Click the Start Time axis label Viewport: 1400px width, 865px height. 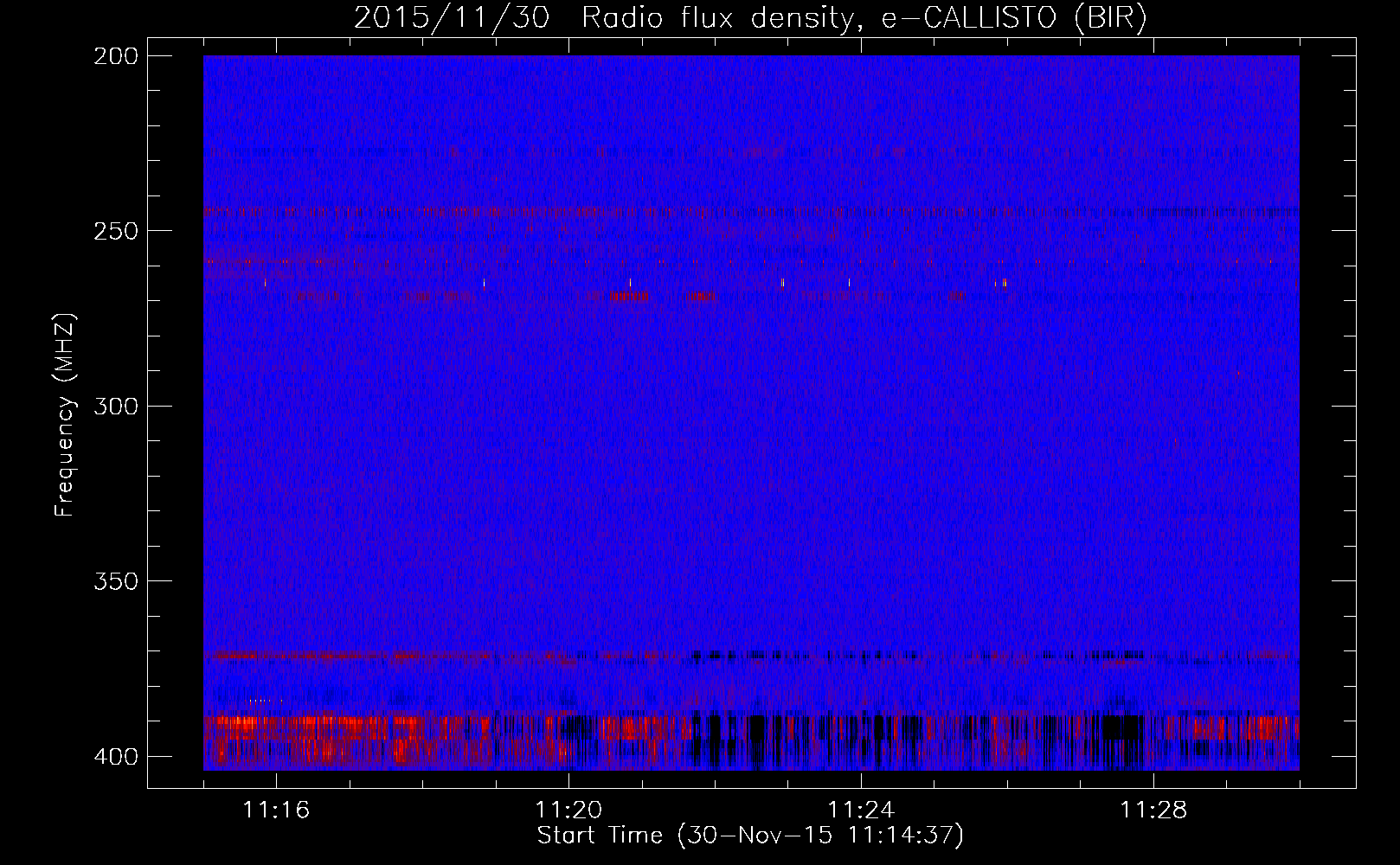[750, 836]
